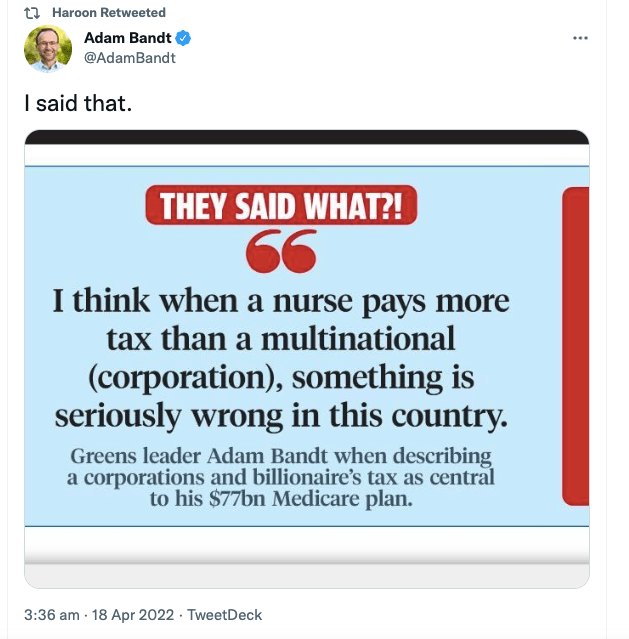Click the nurse tax quote text
Viewport: 629px width, 639px height.
coord(281,357)
